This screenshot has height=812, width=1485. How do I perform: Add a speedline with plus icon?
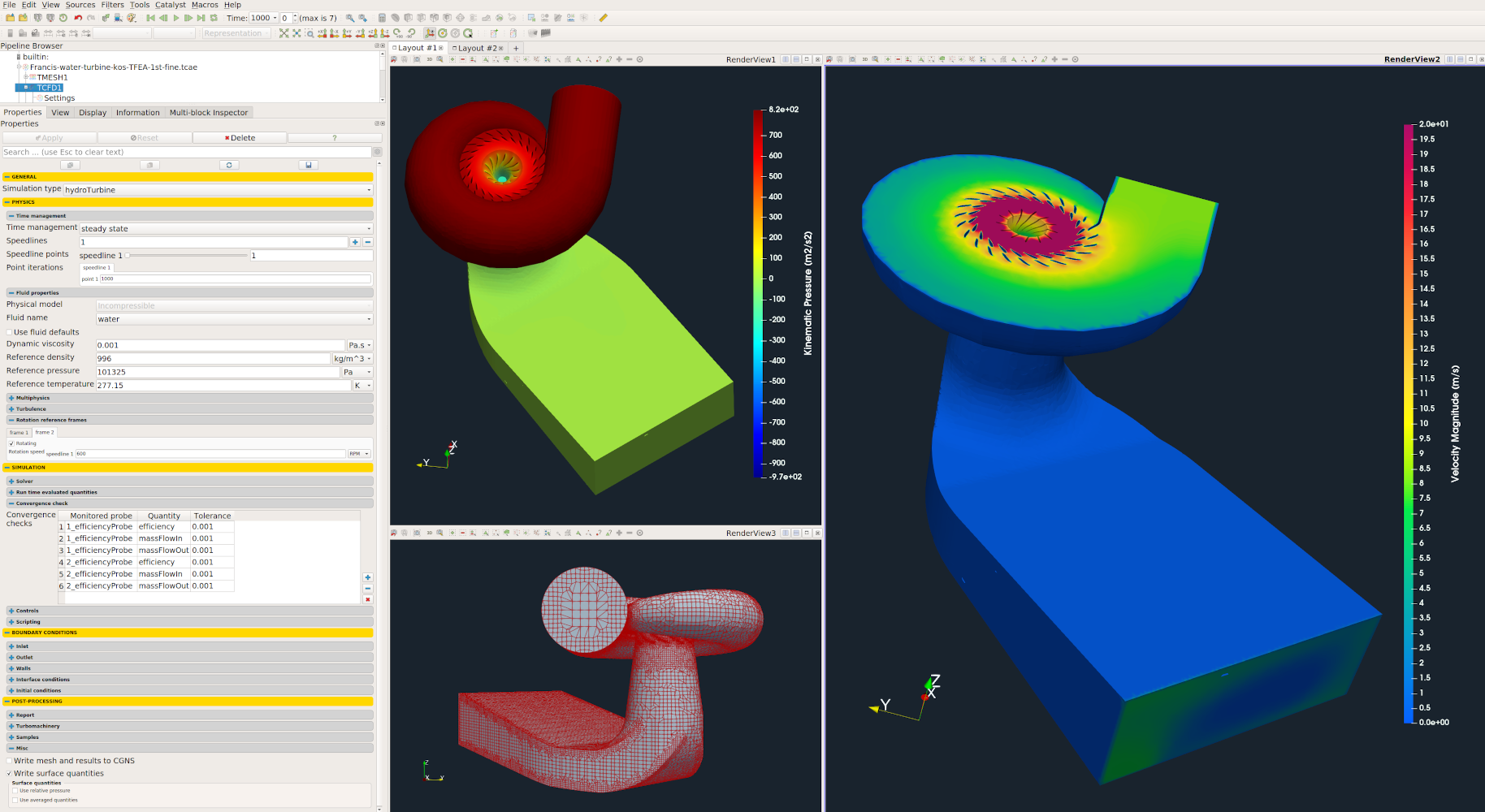click(355, 242)
